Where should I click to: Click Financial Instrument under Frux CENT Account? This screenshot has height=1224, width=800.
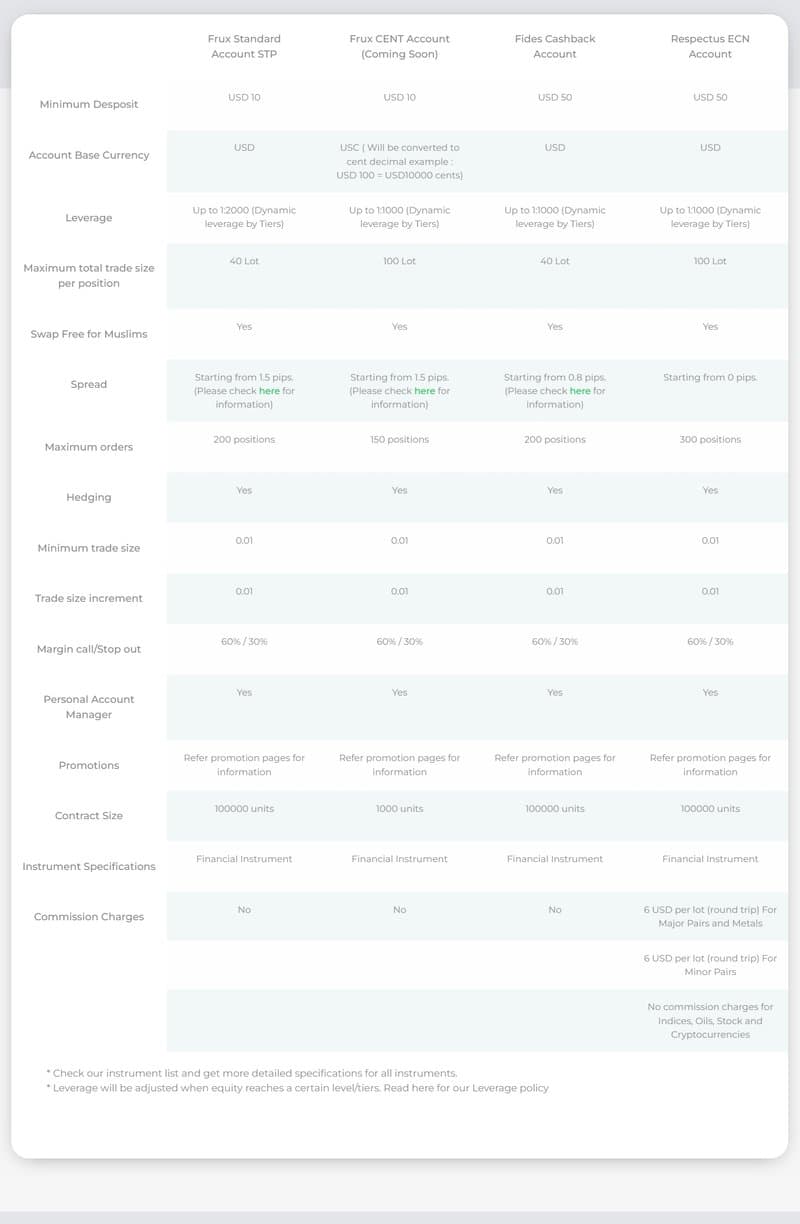point(400,859)
